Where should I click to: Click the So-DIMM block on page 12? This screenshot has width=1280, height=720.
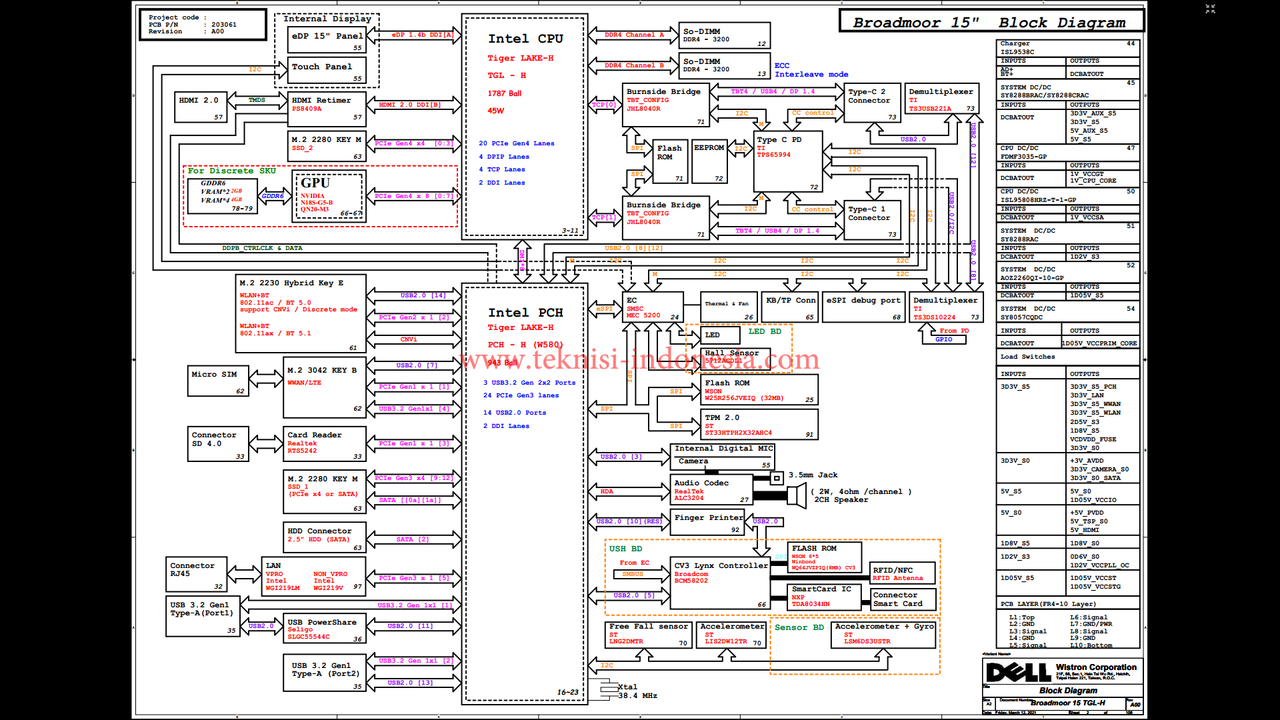coord(725,35)
